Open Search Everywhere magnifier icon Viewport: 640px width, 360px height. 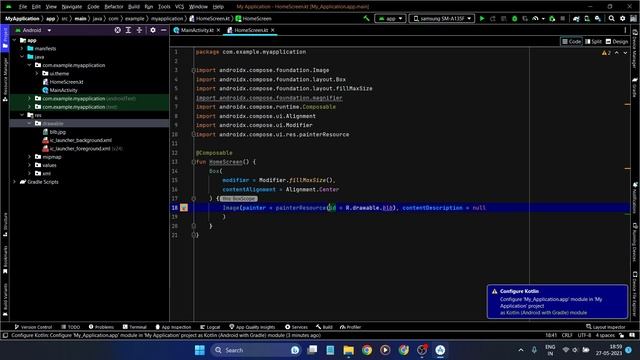(x=611, y=18)
